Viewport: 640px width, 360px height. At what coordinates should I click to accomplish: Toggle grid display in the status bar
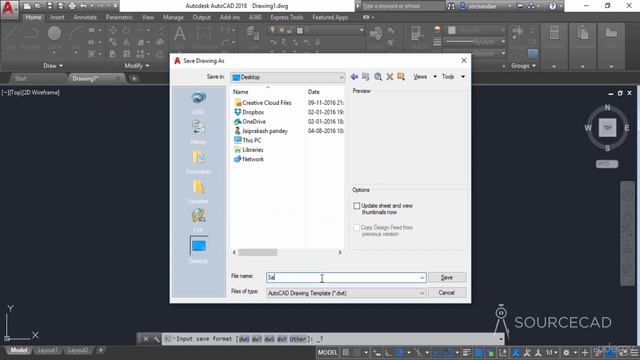coord(346,353)
